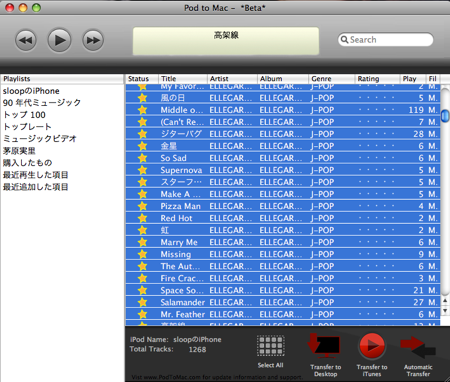Sort by the Title column header
Viewport: 450px width, 382px height.
pyautogui.click(x=183, y=79)
